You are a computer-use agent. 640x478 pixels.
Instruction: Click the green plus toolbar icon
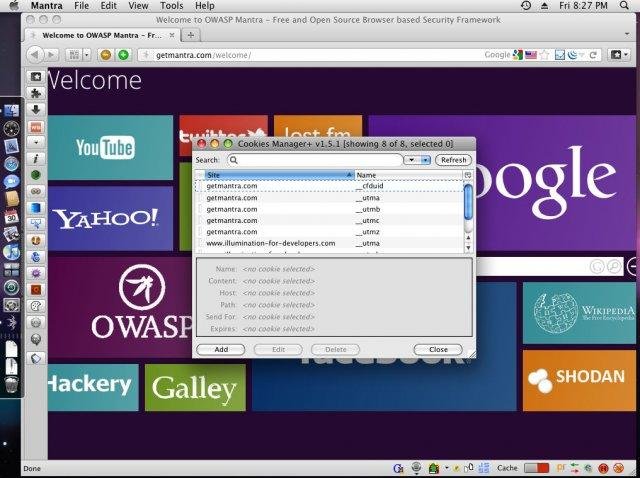[123, 55]
